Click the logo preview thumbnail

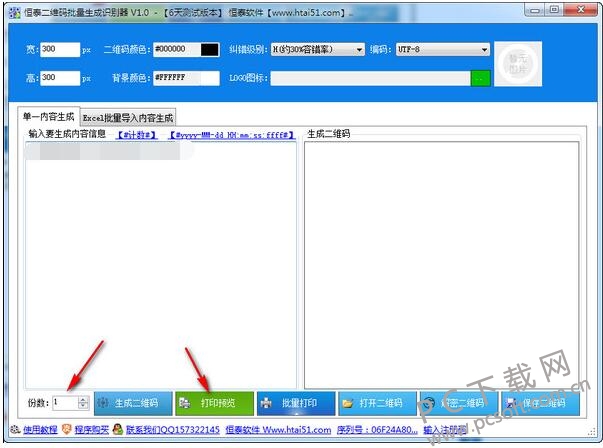click(x=518, y=64)
